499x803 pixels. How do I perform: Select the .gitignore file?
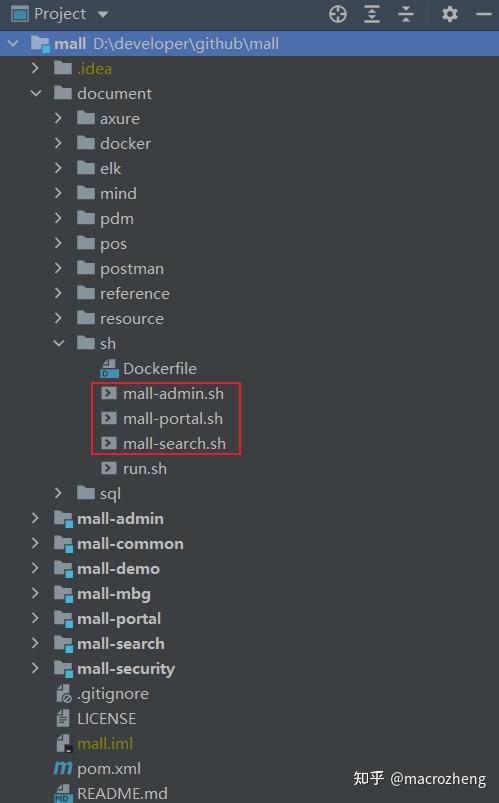113,693
